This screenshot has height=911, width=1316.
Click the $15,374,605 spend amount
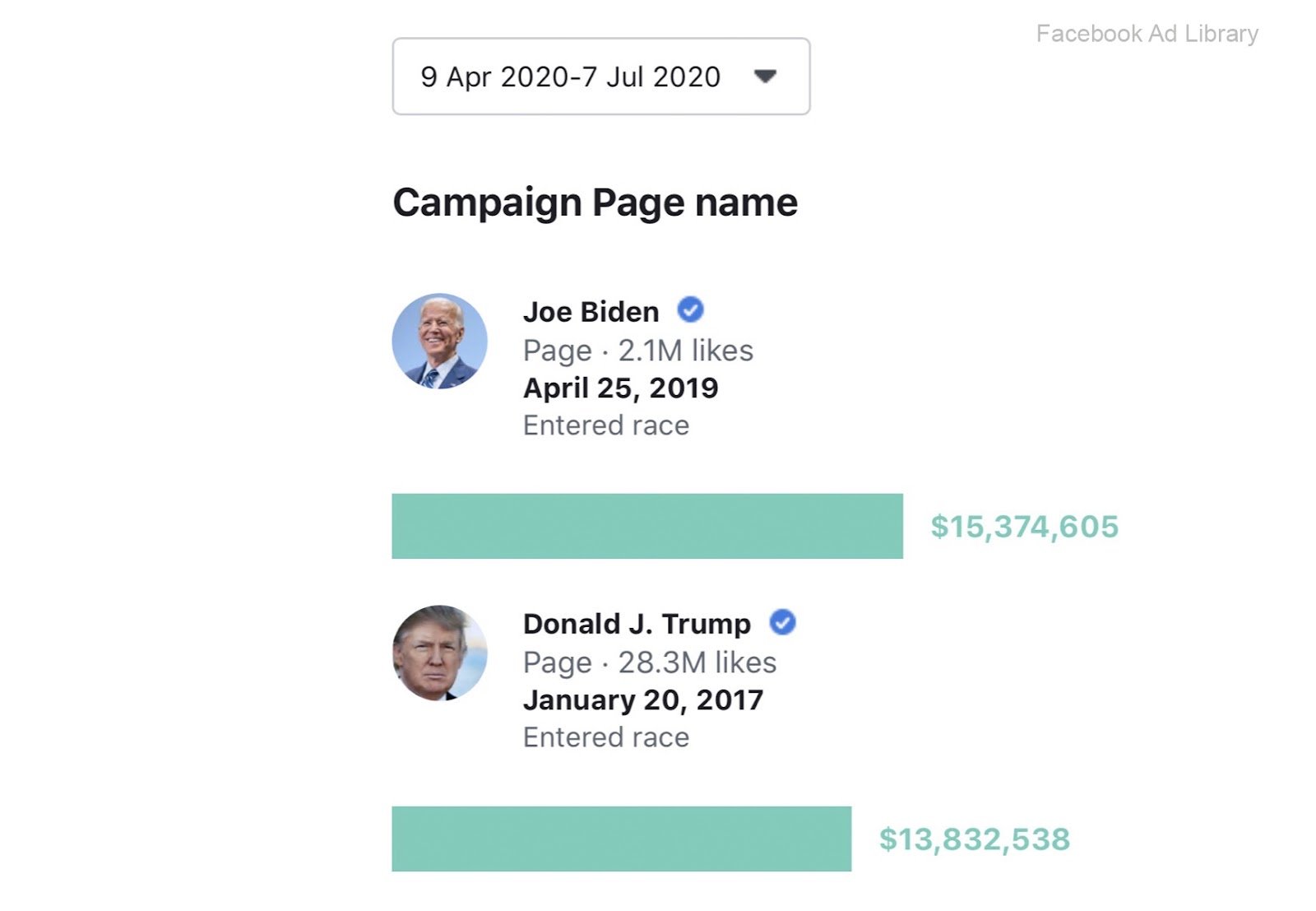[1024, 527]
